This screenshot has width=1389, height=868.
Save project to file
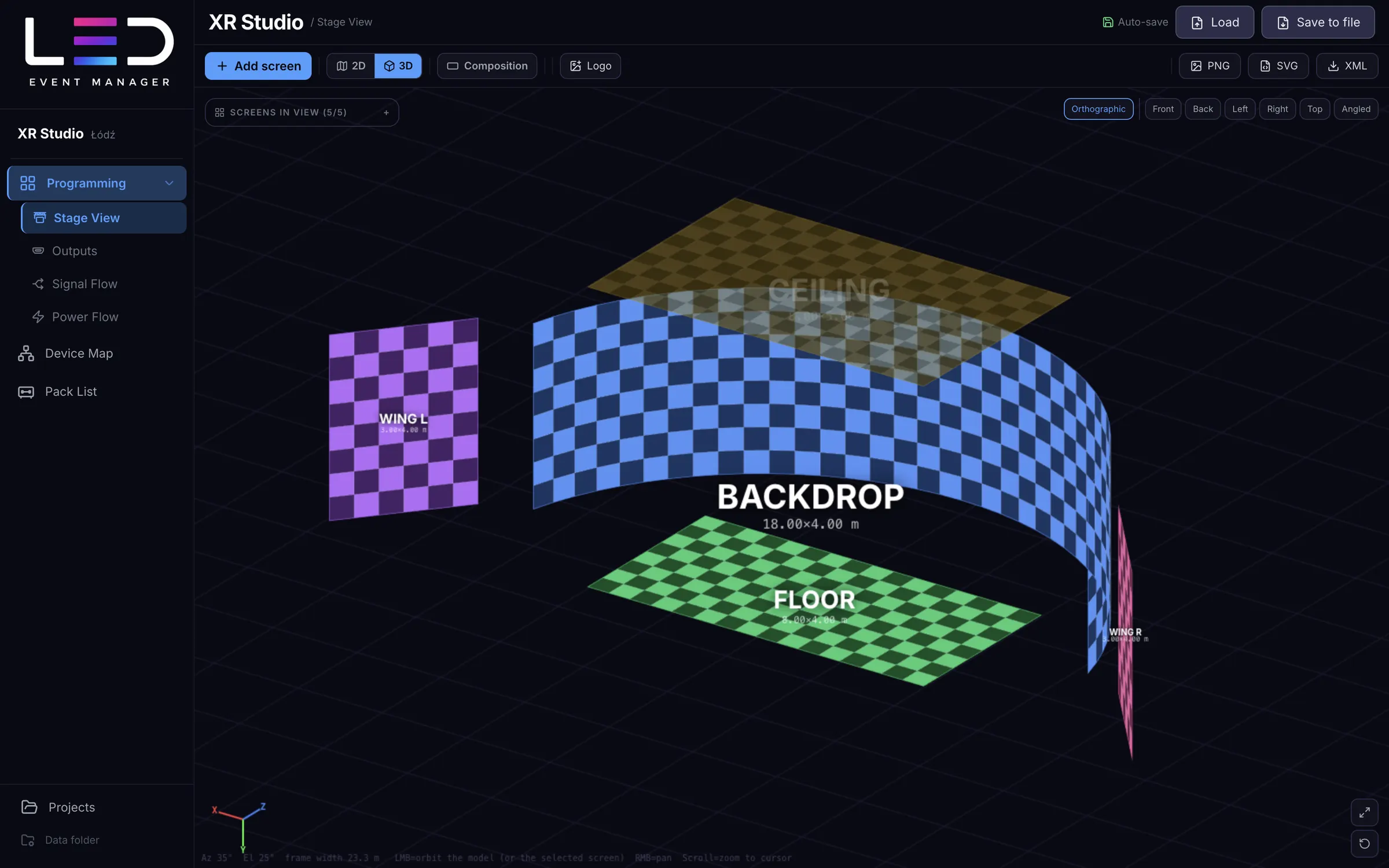click(x=1318, y=23)
